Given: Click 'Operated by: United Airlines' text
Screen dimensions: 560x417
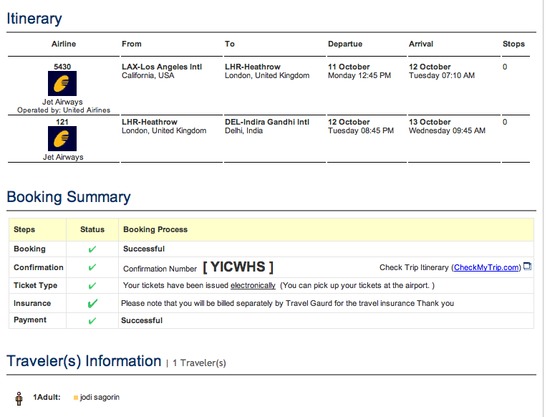Looking at the screenshot, I should pyautogui.click(x=64, y=110).
